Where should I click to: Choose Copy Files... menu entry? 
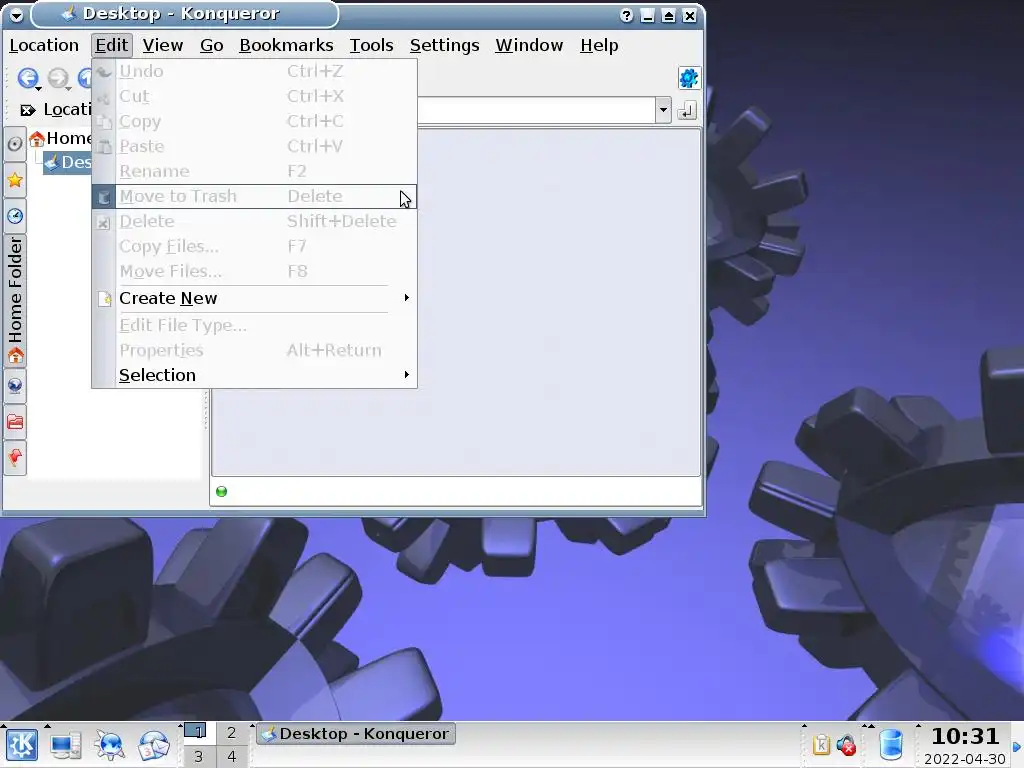(x=254, y=246)
